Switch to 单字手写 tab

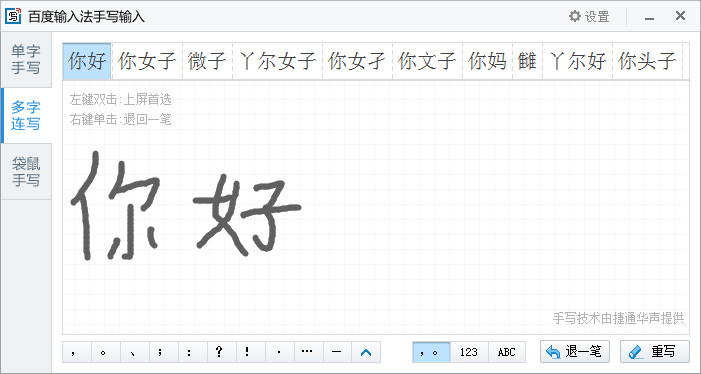click(x=26, y=60)
